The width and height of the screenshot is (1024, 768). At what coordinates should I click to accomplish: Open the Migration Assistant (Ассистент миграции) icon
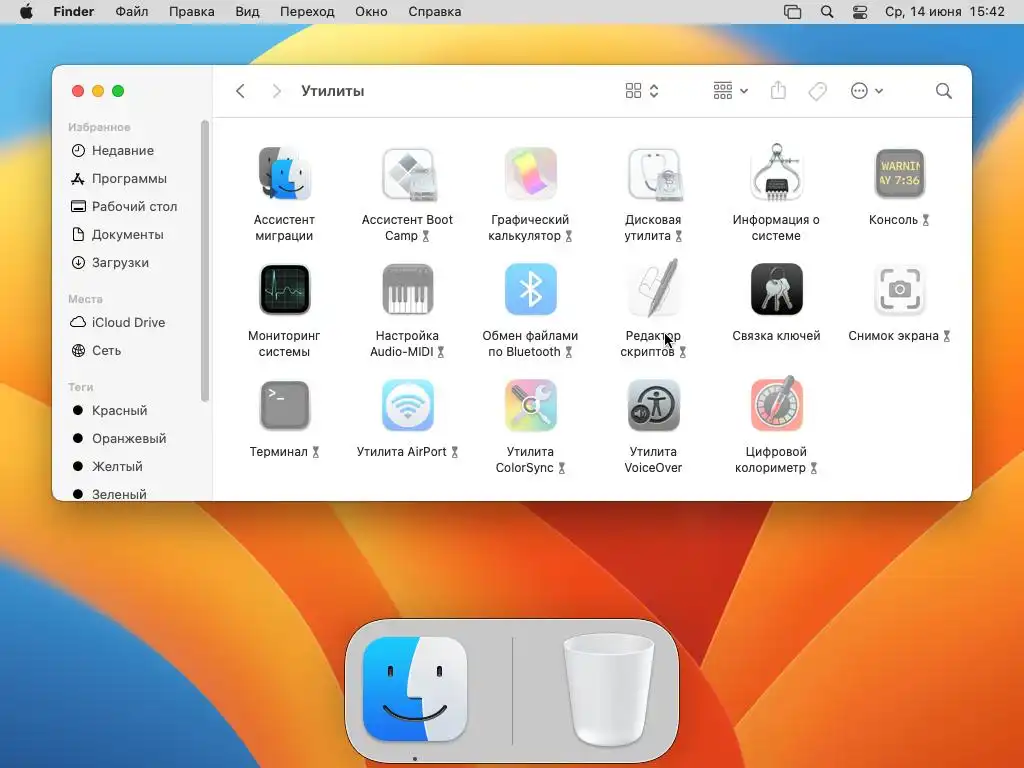pos(284,173)
